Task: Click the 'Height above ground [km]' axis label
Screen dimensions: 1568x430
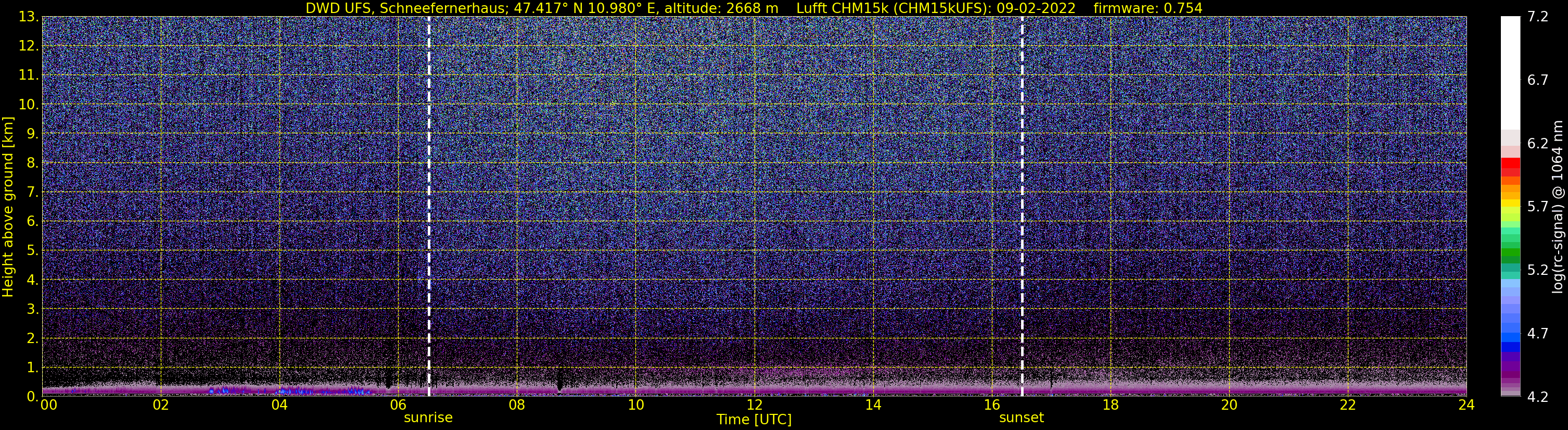Action: (x=8, y=207)
